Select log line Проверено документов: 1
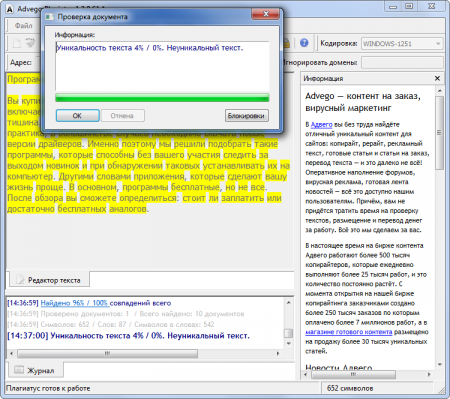Viewport: 450px width, 399px height. click(x=126, y=314)
